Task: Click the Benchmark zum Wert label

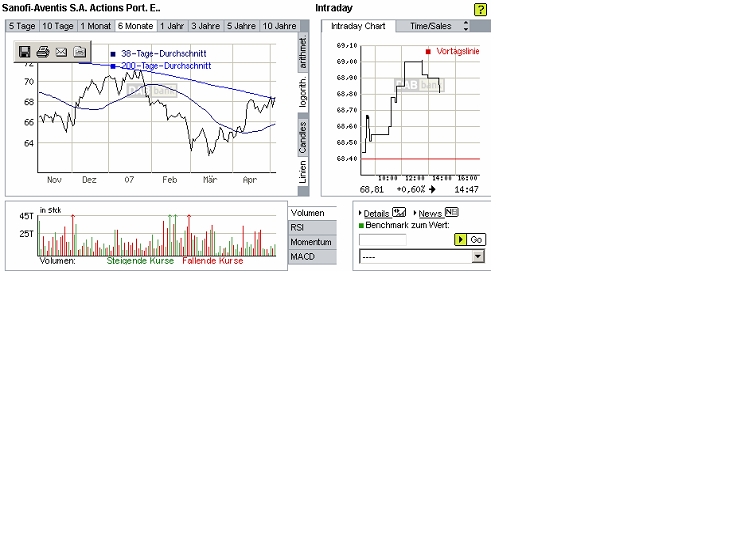Action: pyautogui.click(x=407, y=225)
